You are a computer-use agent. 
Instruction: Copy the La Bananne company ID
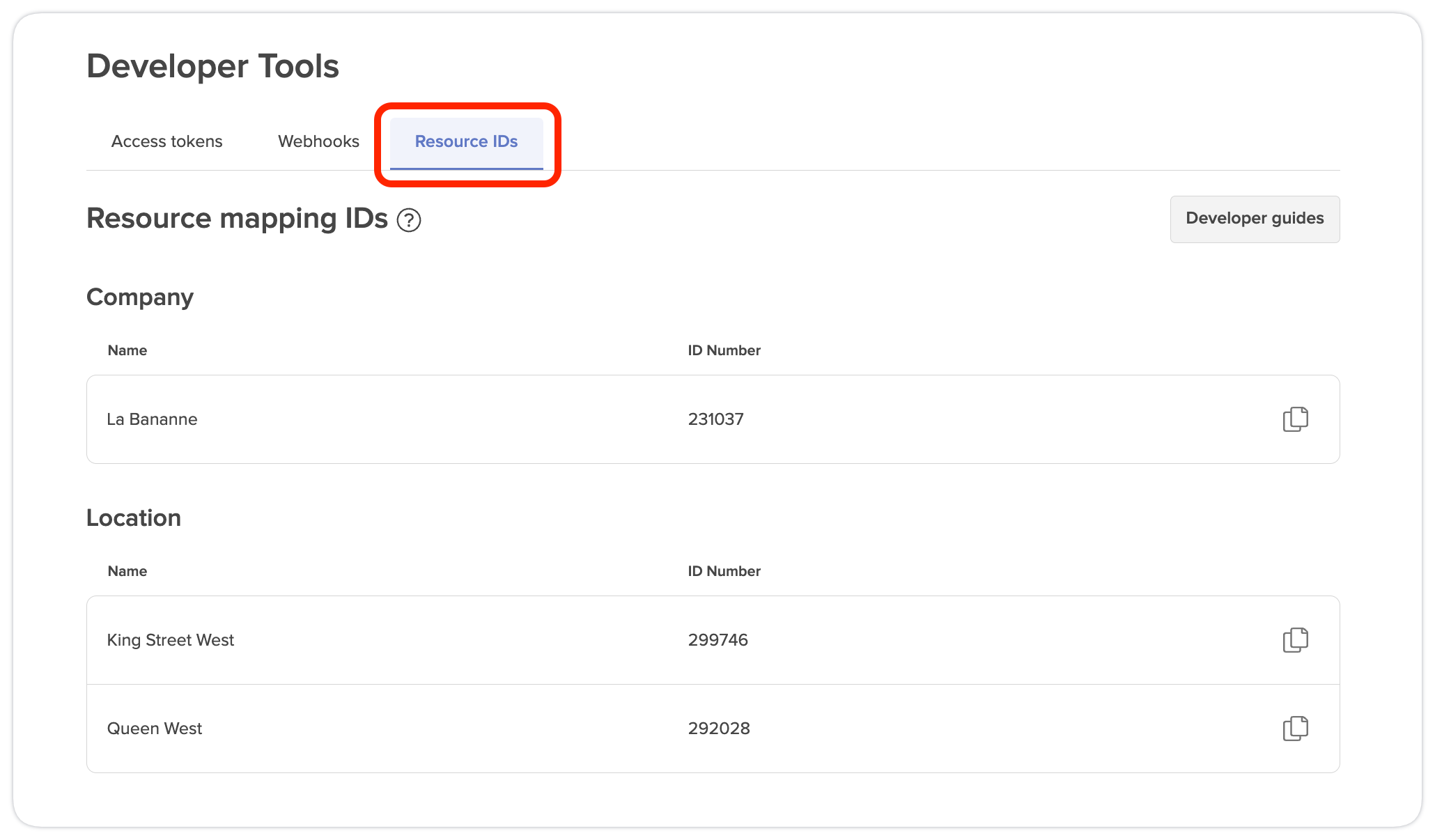(1295, 419)
